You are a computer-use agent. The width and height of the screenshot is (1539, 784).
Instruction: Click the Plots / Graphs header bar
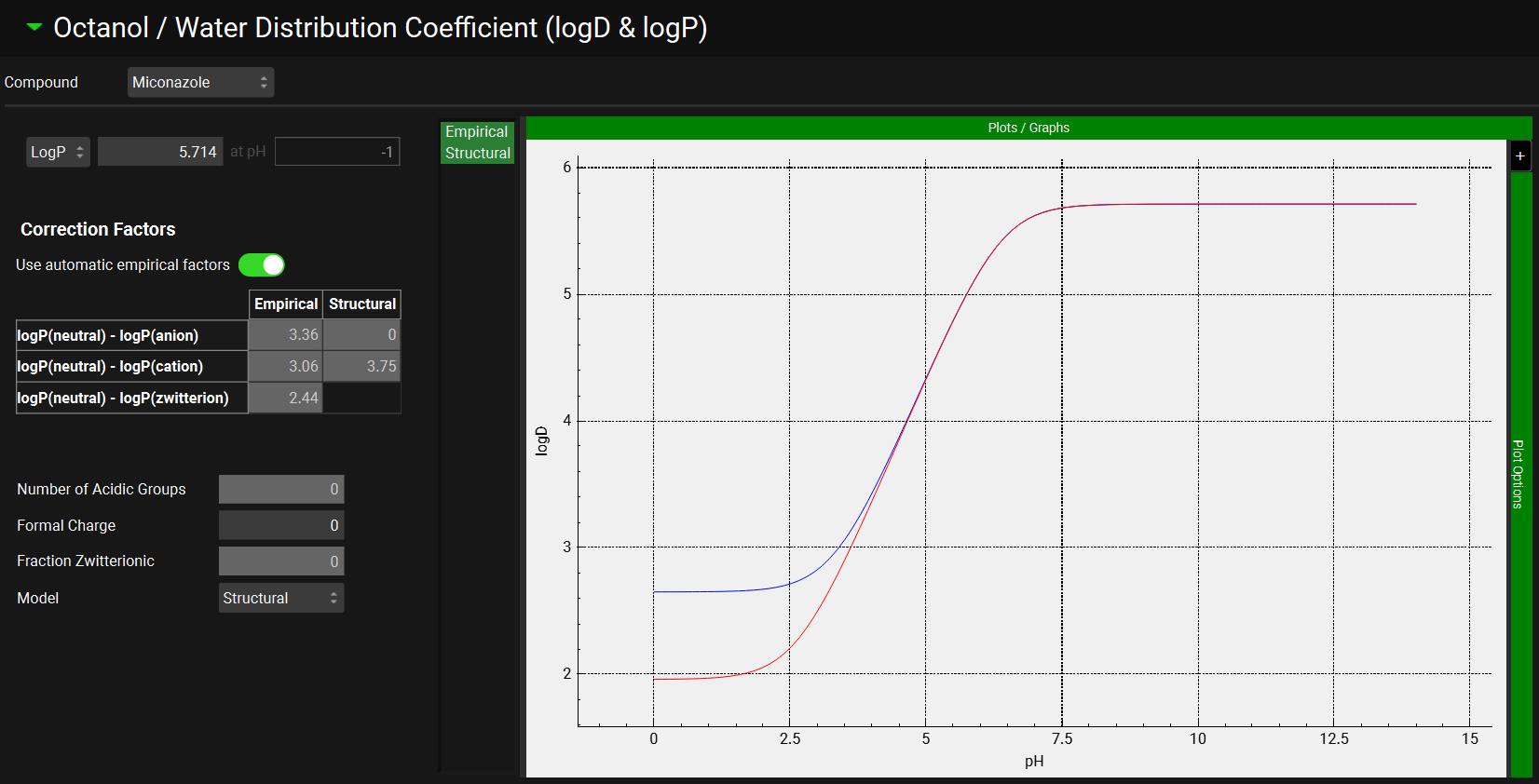(x=1028, y=128)
